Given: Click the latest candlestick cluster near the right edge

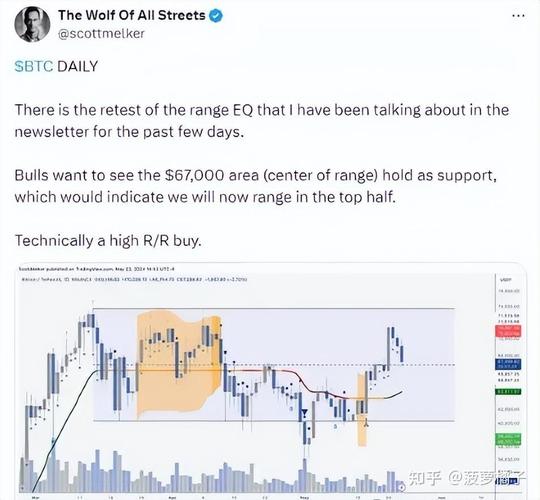Looking at the screenshot, I should [x=395, y=345].
